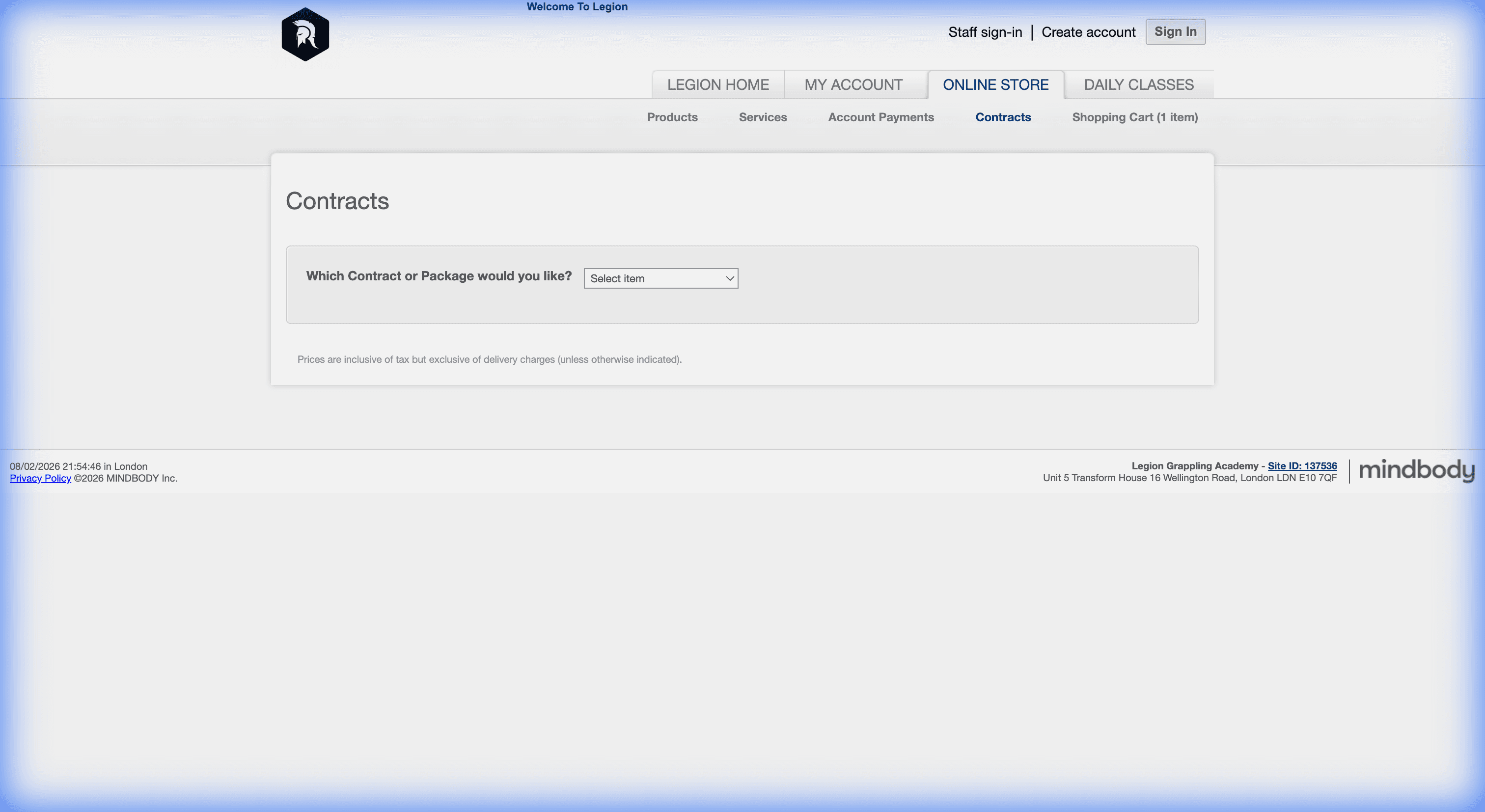Screen dimensions: 1485x812
Task: Click the Welcome To Legion header text
Action: coord(577,7)
